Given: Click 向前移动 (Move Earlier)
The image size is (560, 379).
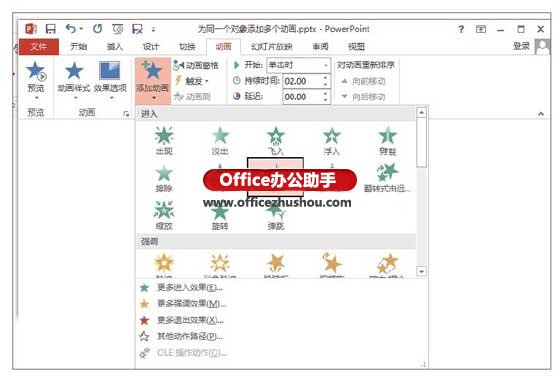Looking at the screenshot, I should 364,81.
